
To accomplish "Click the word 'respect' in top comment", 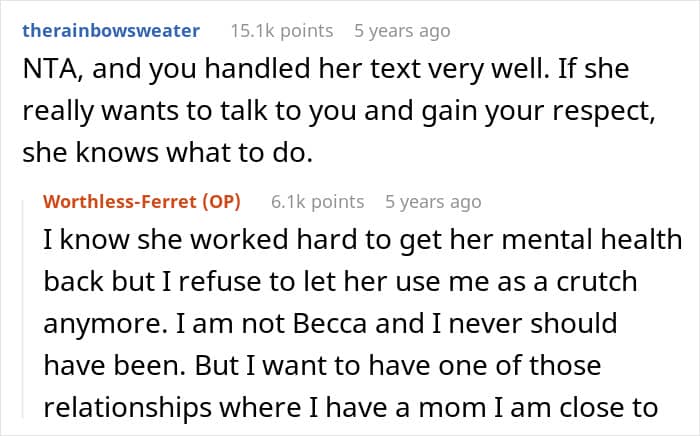I will 598,114.
